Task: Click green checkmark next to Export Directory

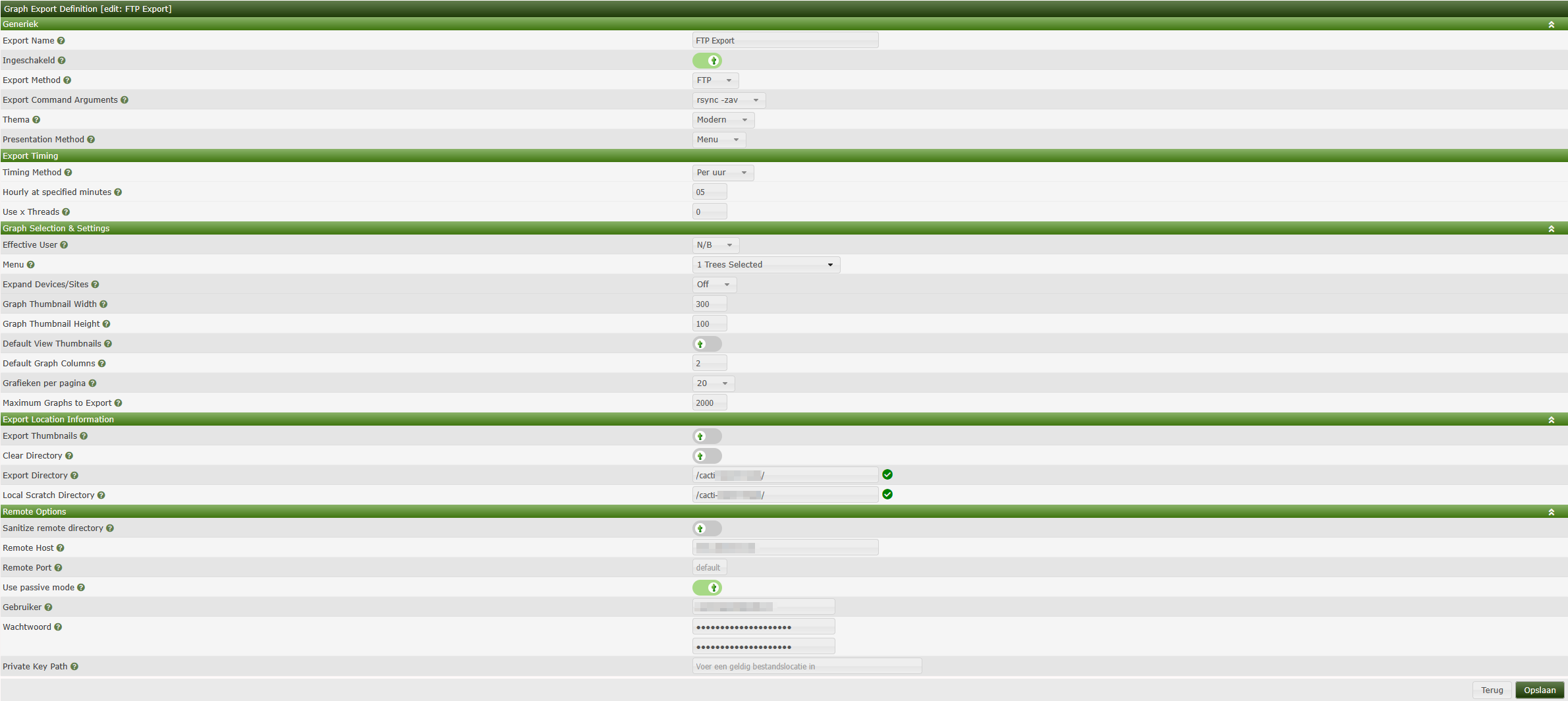Action: 887,475
